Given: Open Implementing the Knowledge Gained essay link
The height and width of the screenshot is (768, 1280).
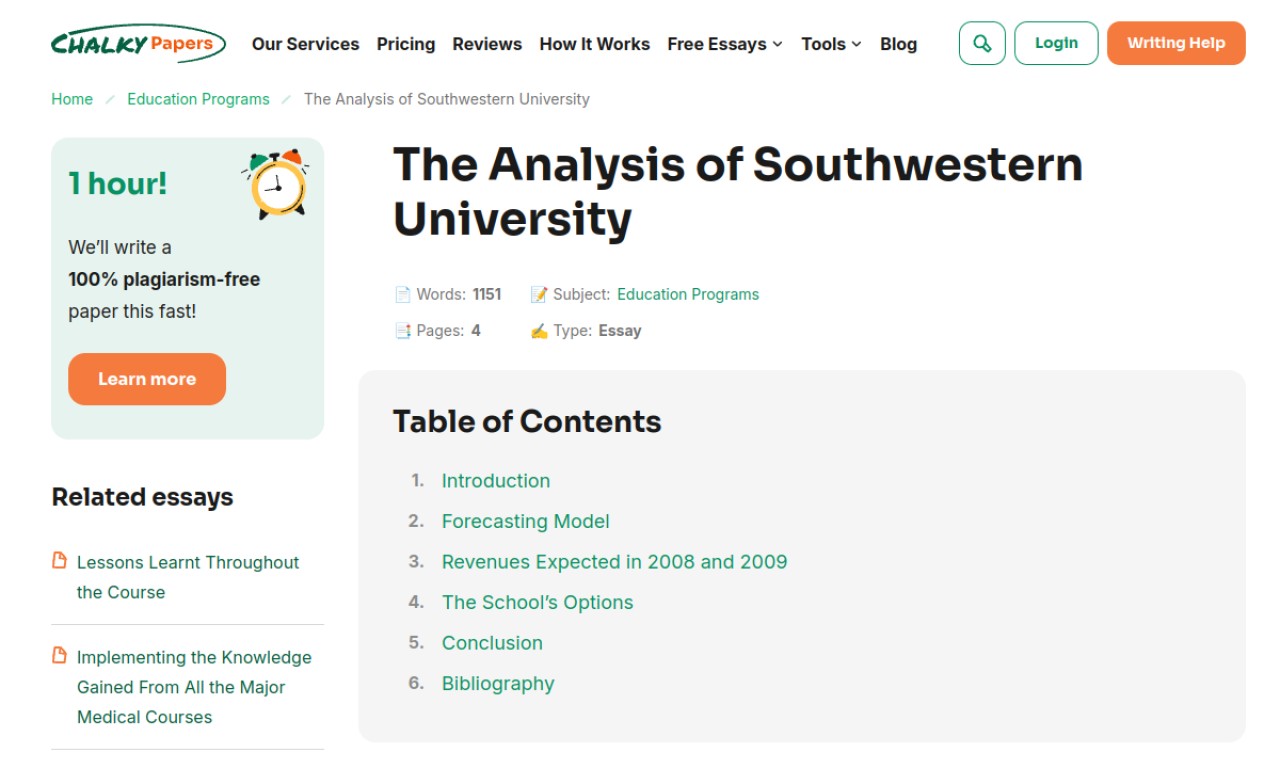Looking at the screenshot, I should pos(194,687).
